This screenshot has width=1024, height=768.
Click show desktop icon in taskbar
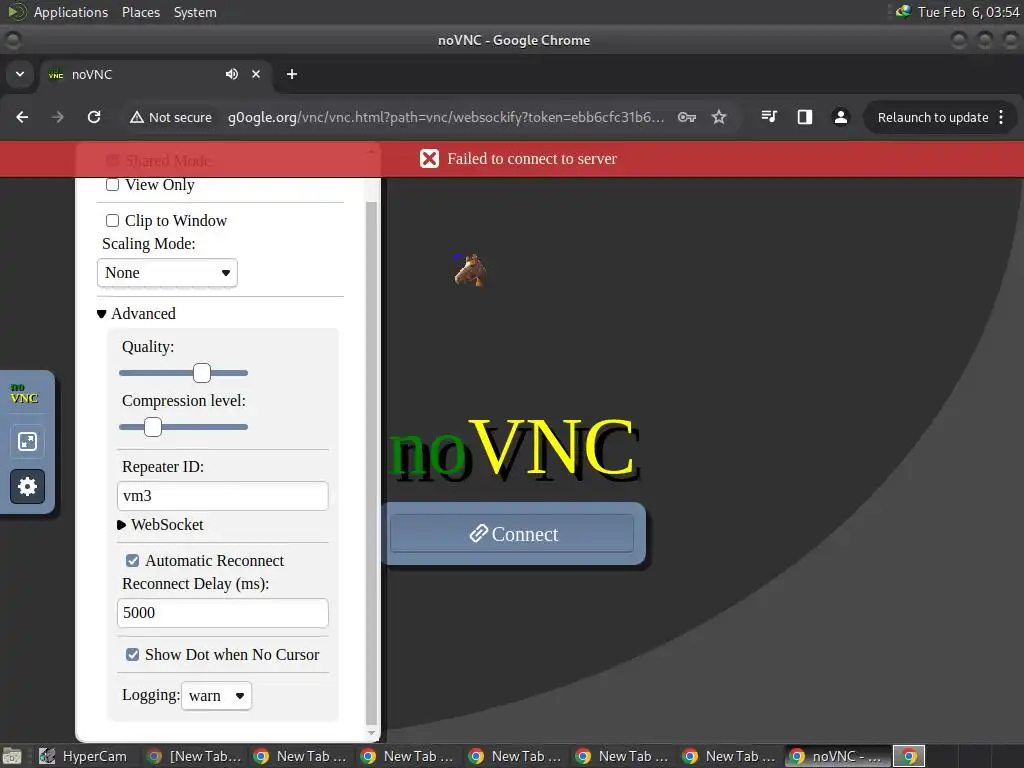click(12, 756)
